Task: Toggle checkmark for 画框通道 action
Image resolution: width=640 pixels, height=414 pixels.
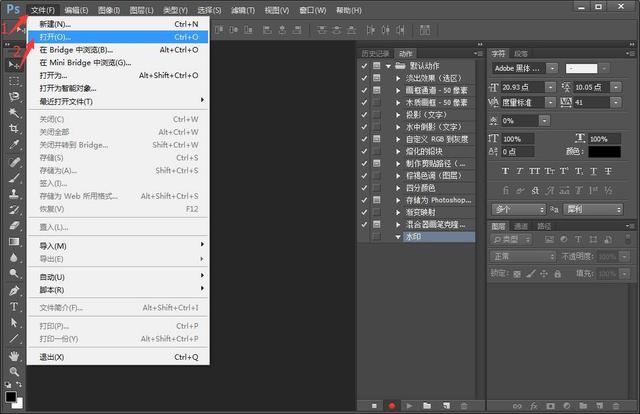Action: click(x=364, y=90)
